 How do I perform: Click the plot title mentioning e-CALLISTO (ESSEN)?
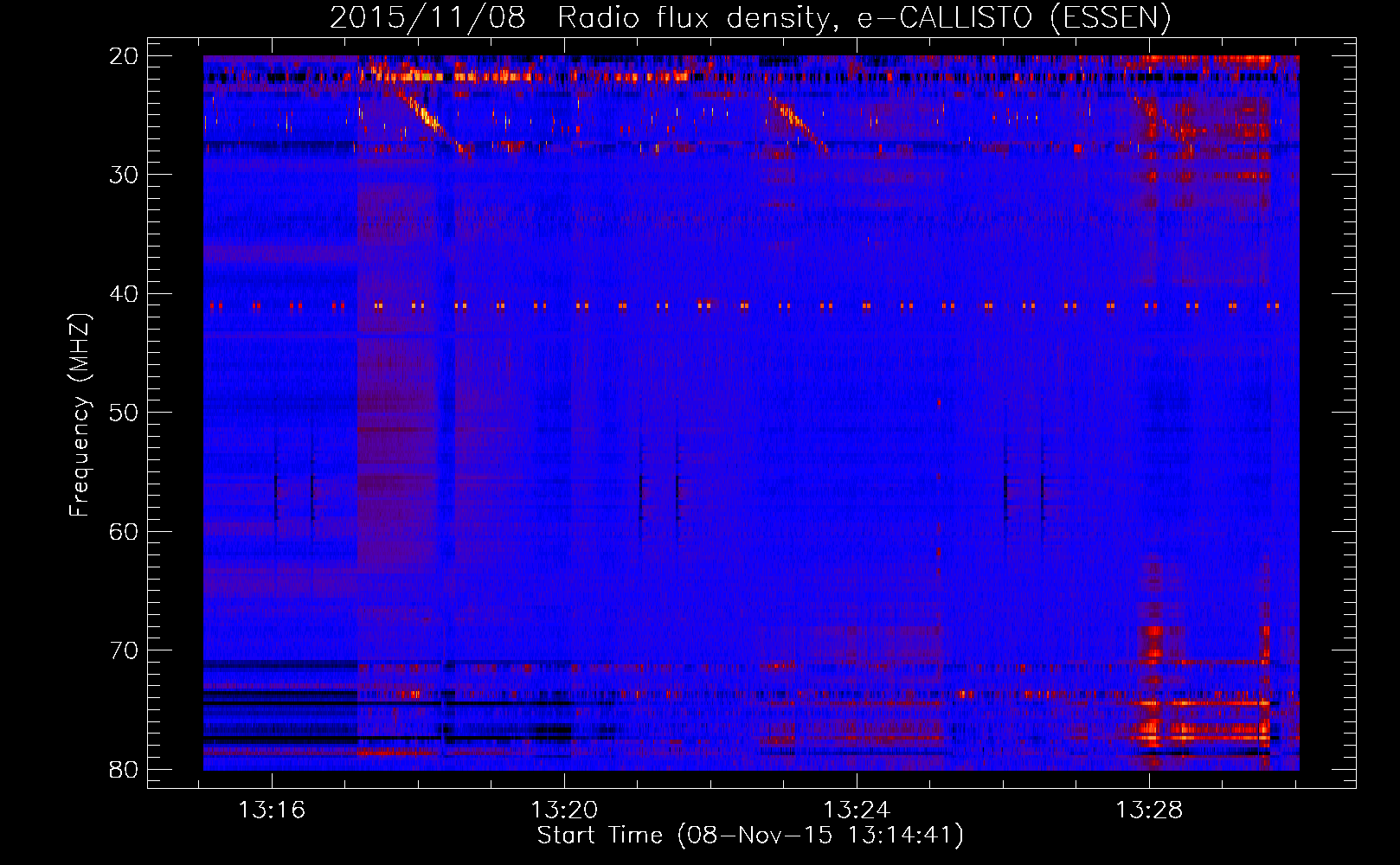point(750,18)
